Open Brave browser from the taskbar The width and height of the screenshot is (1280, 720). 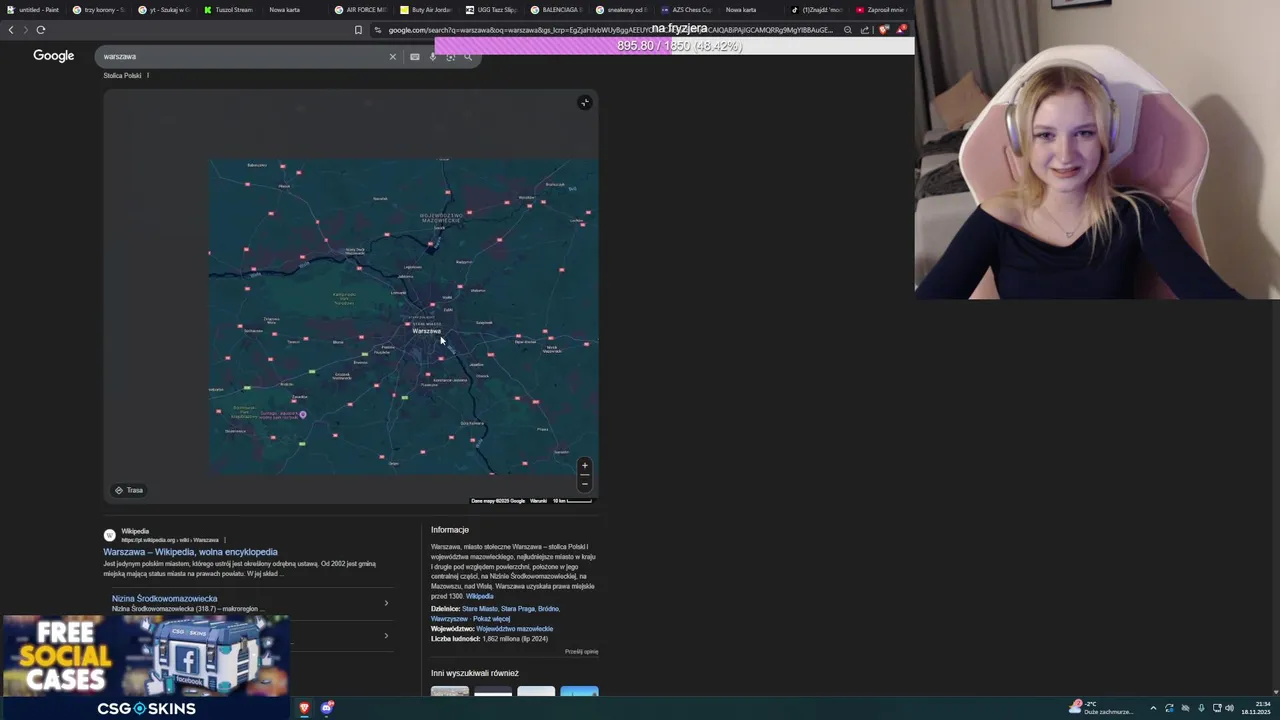(x=304, y=708)
